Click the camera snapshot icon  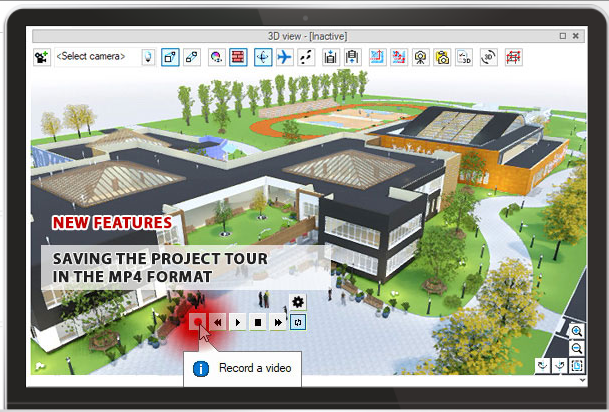[442, 57]
